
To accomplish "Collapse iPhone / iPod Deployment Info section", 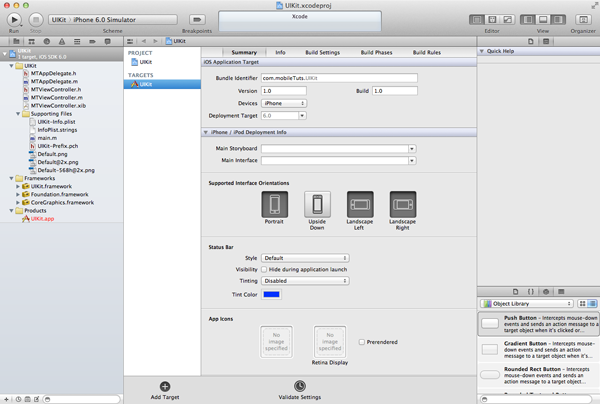I will pos(205,132).
